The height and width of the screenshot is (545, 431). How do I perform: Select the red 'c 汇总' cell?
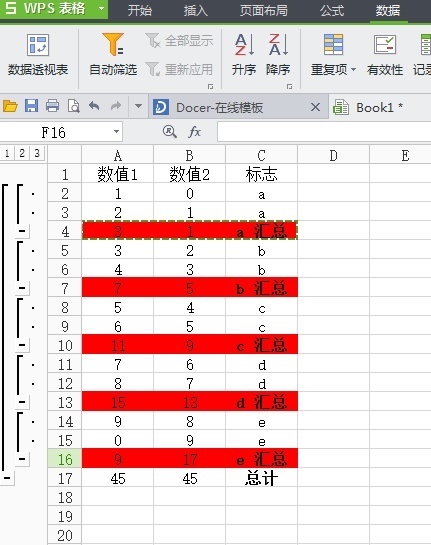point(261,345)
